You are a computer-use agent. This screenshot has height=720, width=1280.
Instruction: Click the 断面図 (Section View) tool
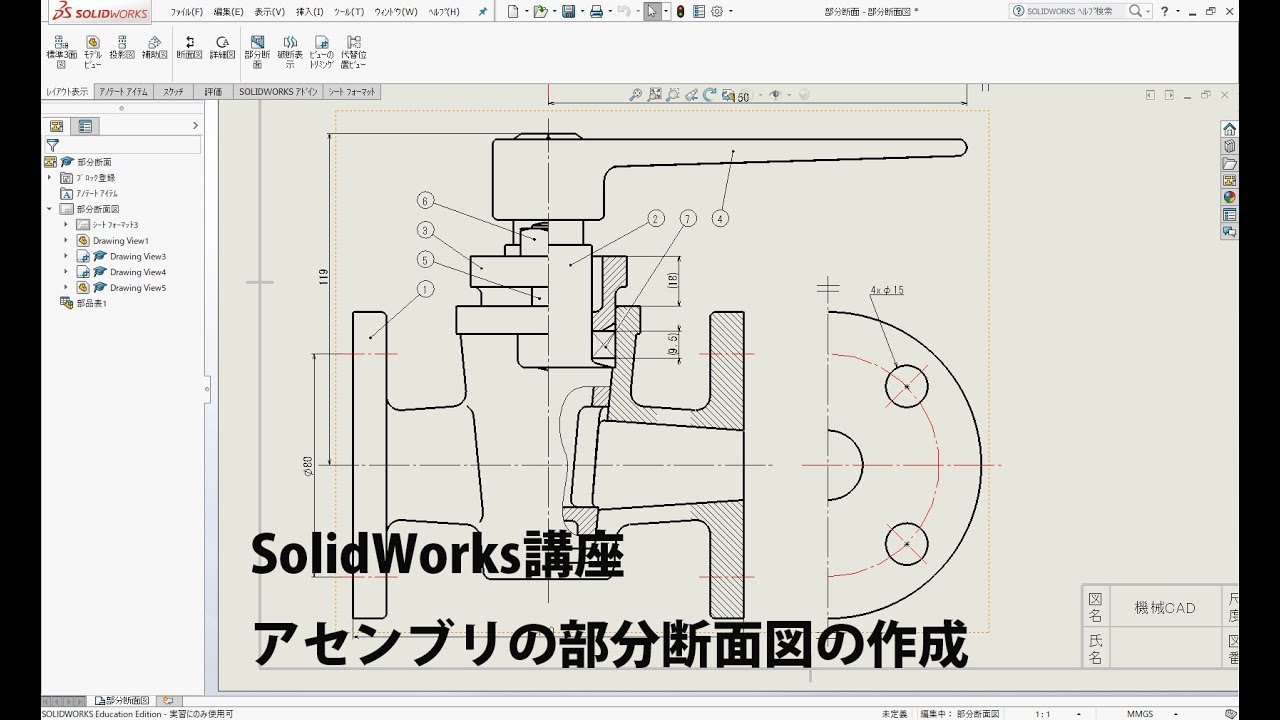pos(190,48)
